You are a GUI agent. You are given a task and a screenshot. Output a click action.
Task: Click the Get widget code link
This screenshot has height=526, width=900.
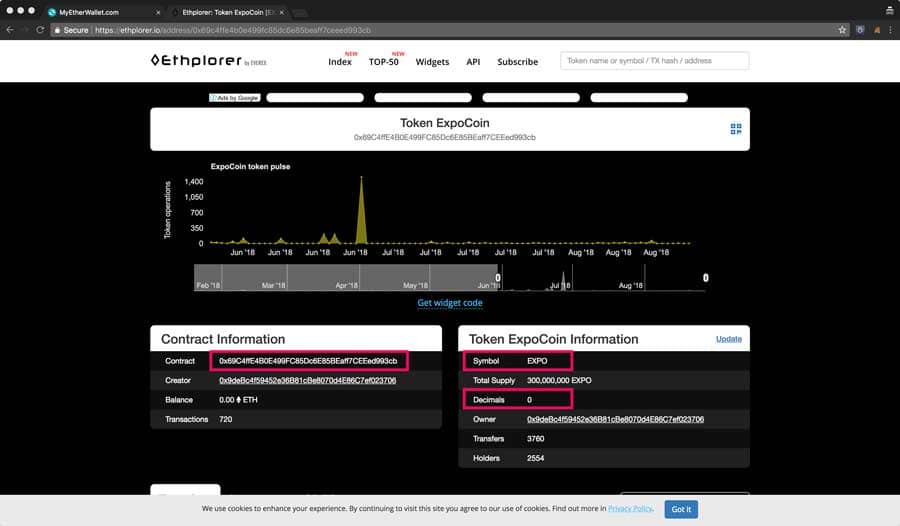click(x=450, y=303)
